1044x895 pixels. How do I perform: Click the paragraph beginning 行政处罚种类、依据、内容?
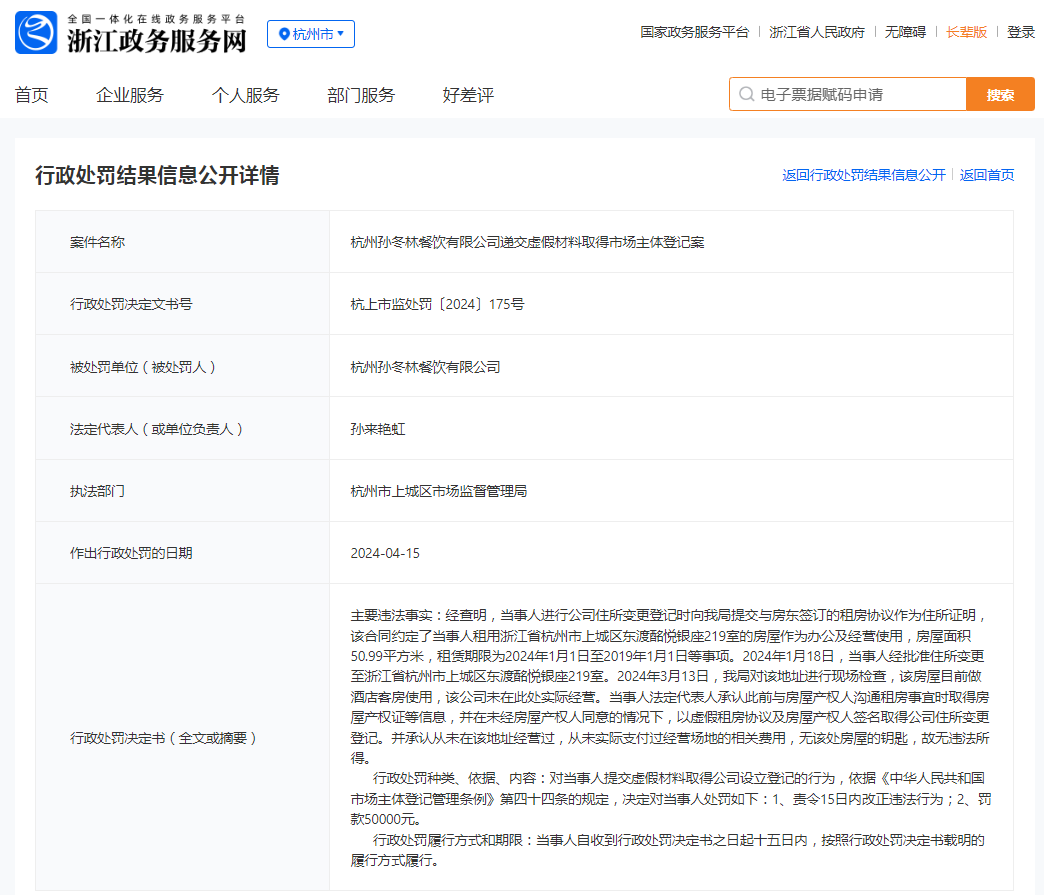pos(670,798)
